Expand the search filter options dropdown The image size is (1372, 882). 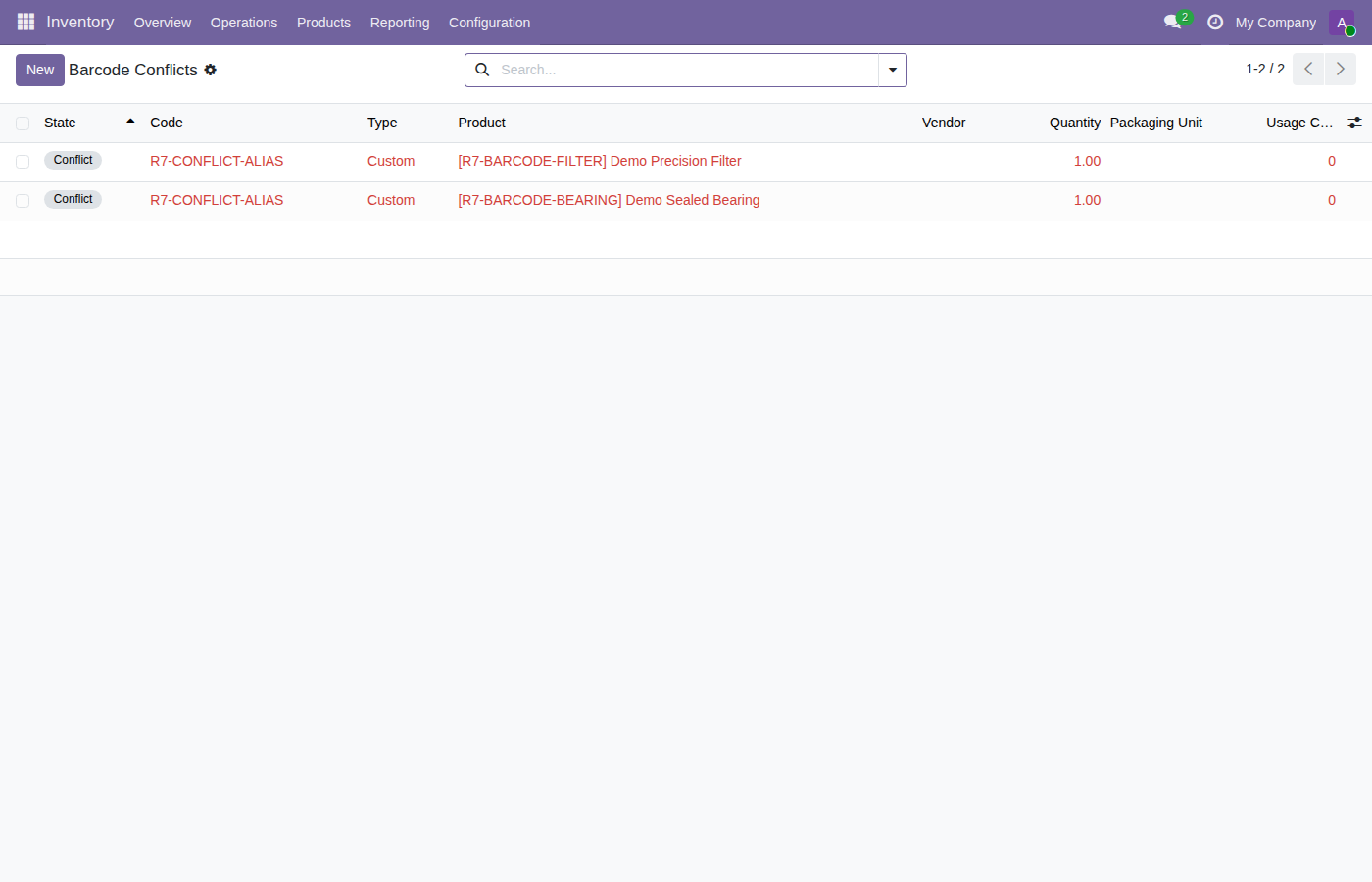pyautogui.click(x=893, y=70)
